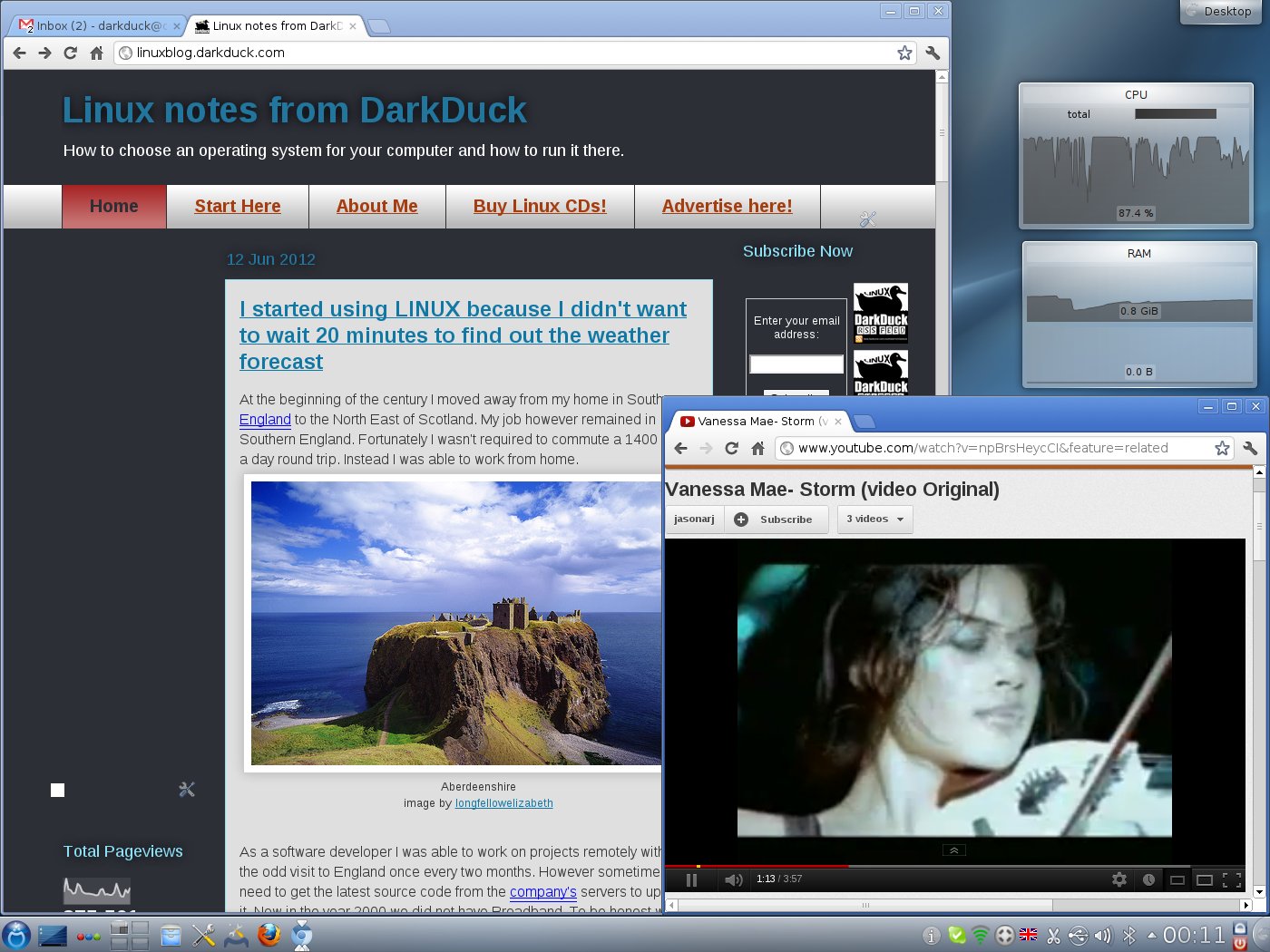The image size is (1270, 952).
Task: Bookmark the YouTube page with star
Action: [1222, 448]
